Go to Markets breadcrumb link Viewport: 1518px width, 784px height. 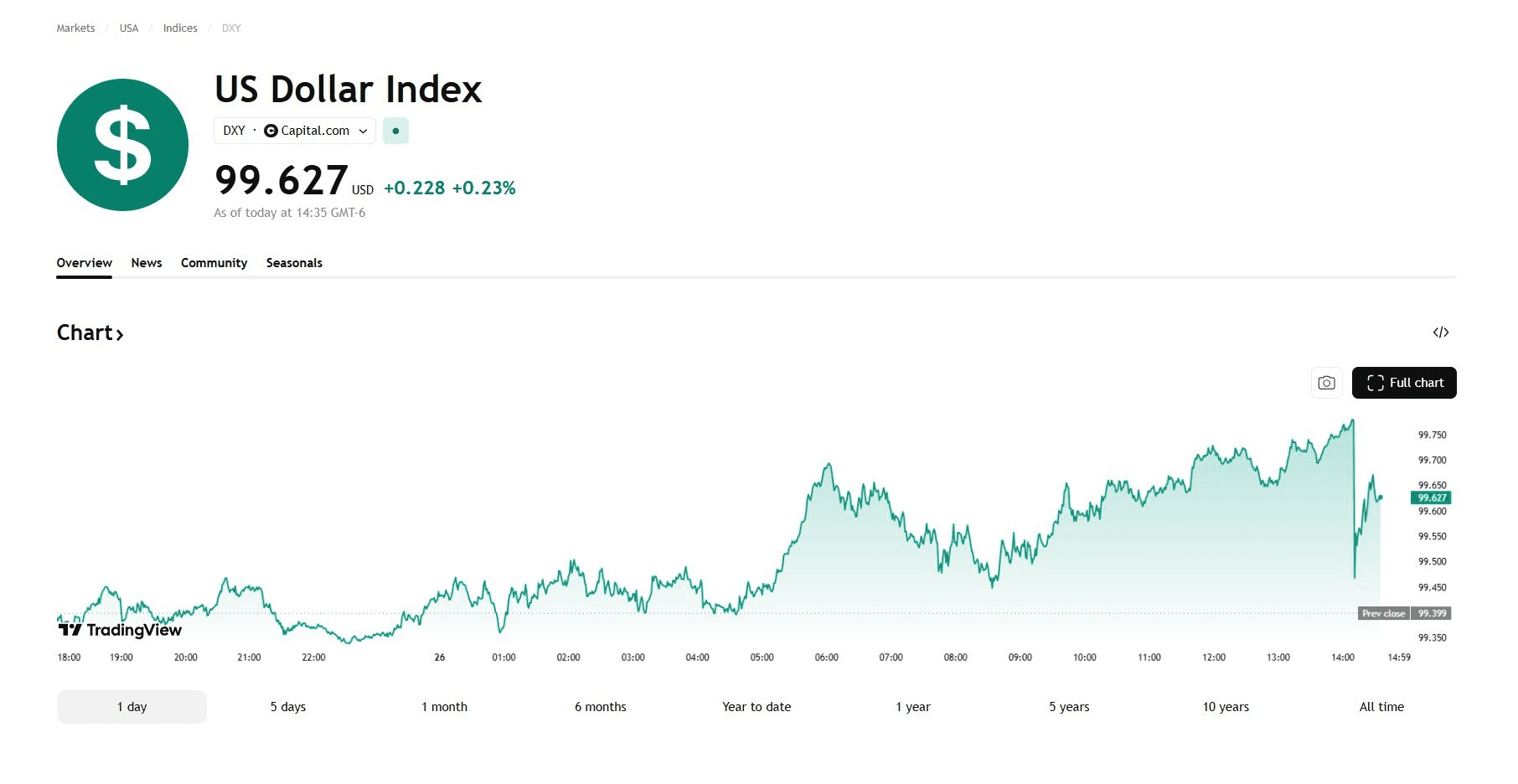(75, 28)
